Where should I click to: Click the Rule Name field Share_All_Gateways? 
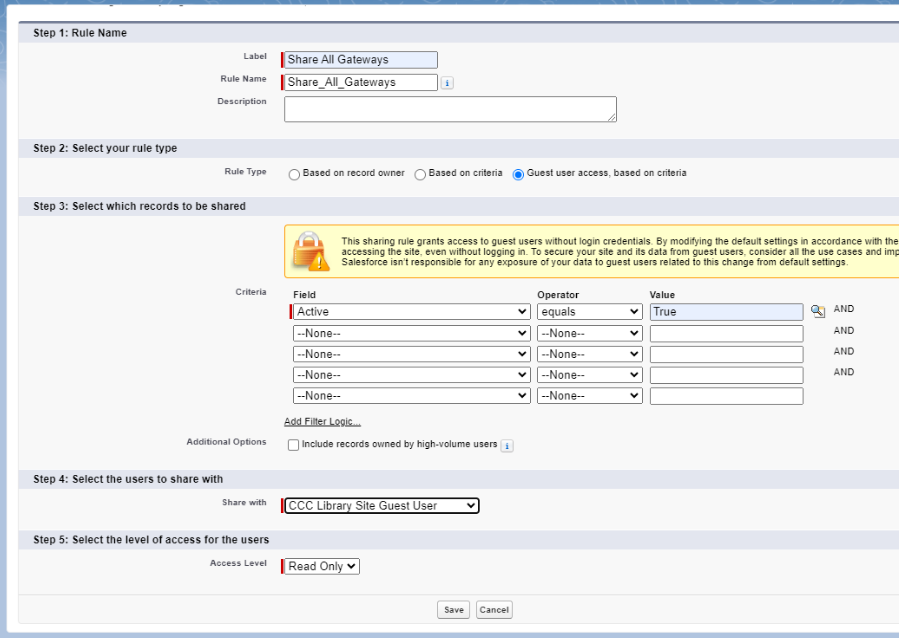(361, 83)
